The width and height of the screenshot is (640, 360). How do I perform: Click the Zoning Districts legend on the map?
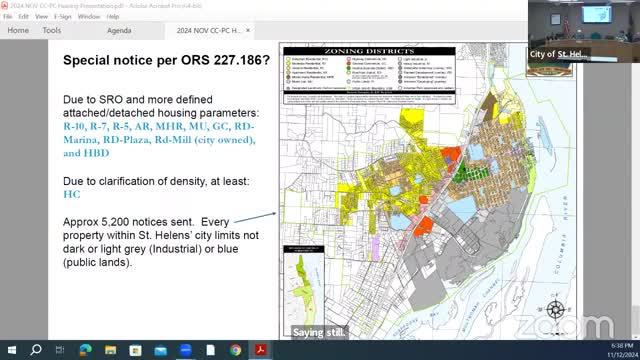369,76
